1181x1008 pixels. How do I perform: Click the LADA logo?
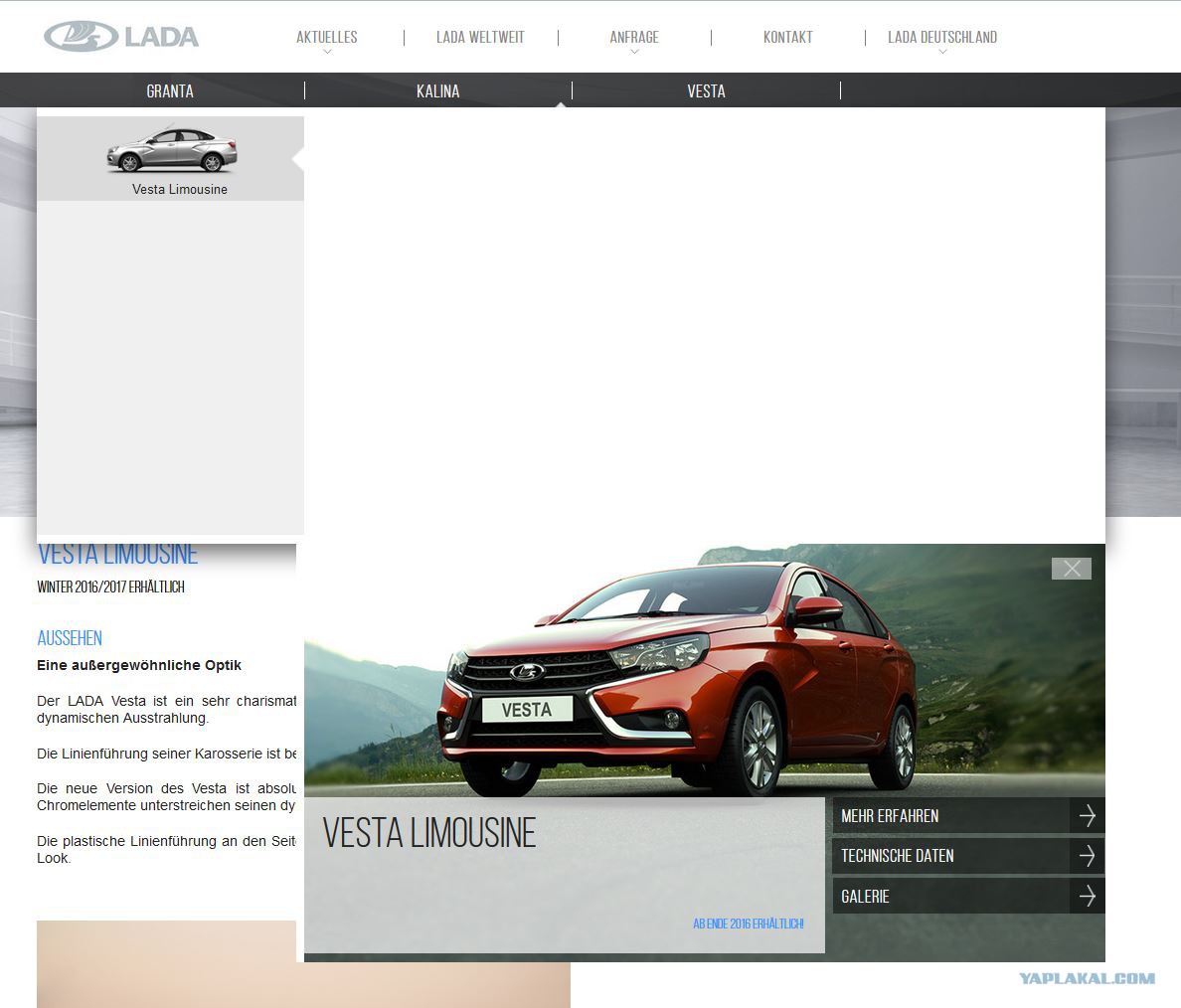click(121, 36)
